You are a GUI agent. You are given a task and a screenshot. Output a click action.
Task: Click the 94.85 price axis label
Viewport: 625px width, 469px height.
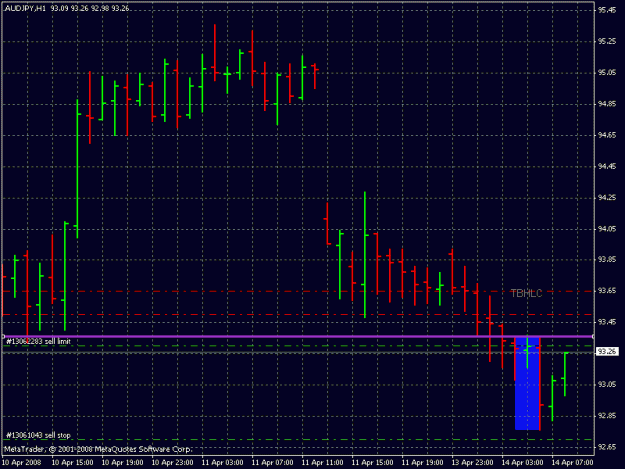(x=607, y=104)
